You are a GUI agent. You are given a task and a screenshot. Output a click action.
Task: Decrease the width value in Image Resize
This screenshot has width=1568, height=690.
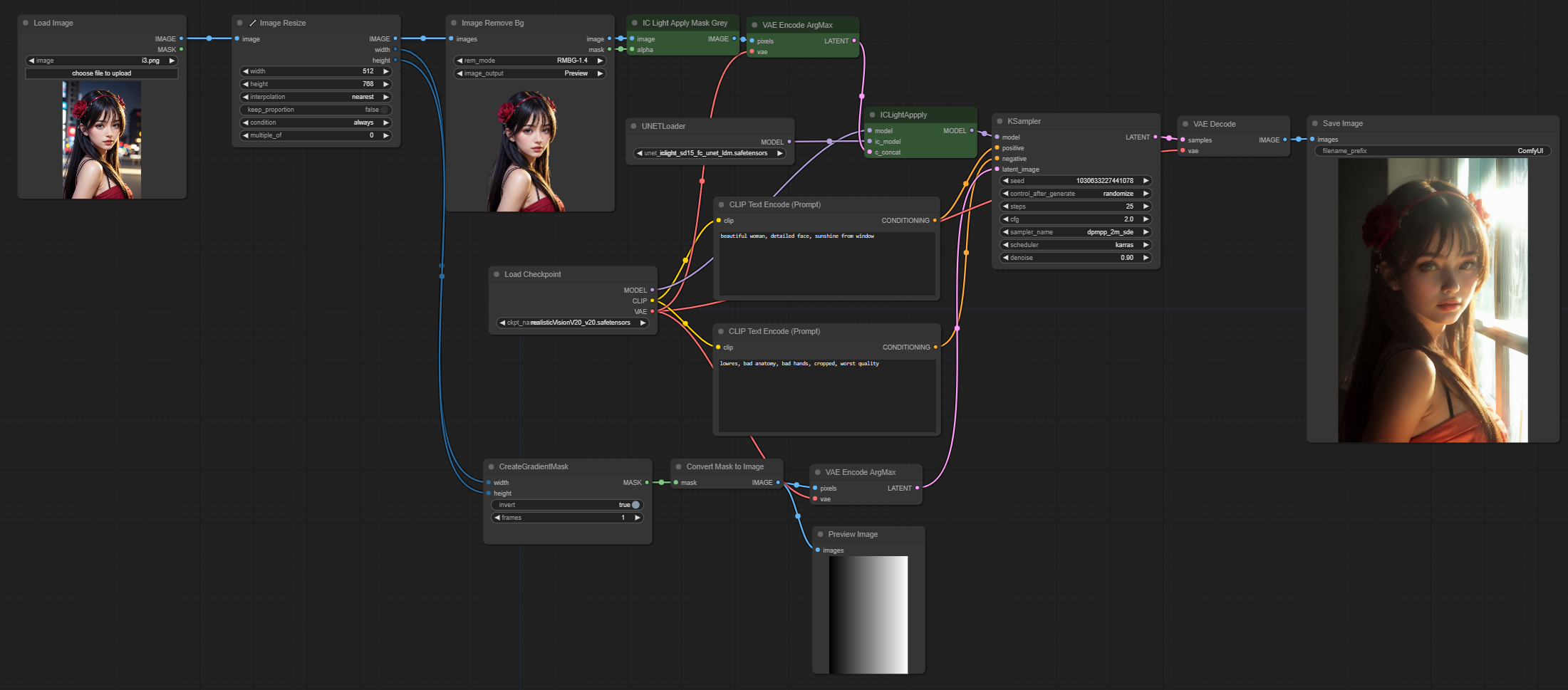point(246,71)
